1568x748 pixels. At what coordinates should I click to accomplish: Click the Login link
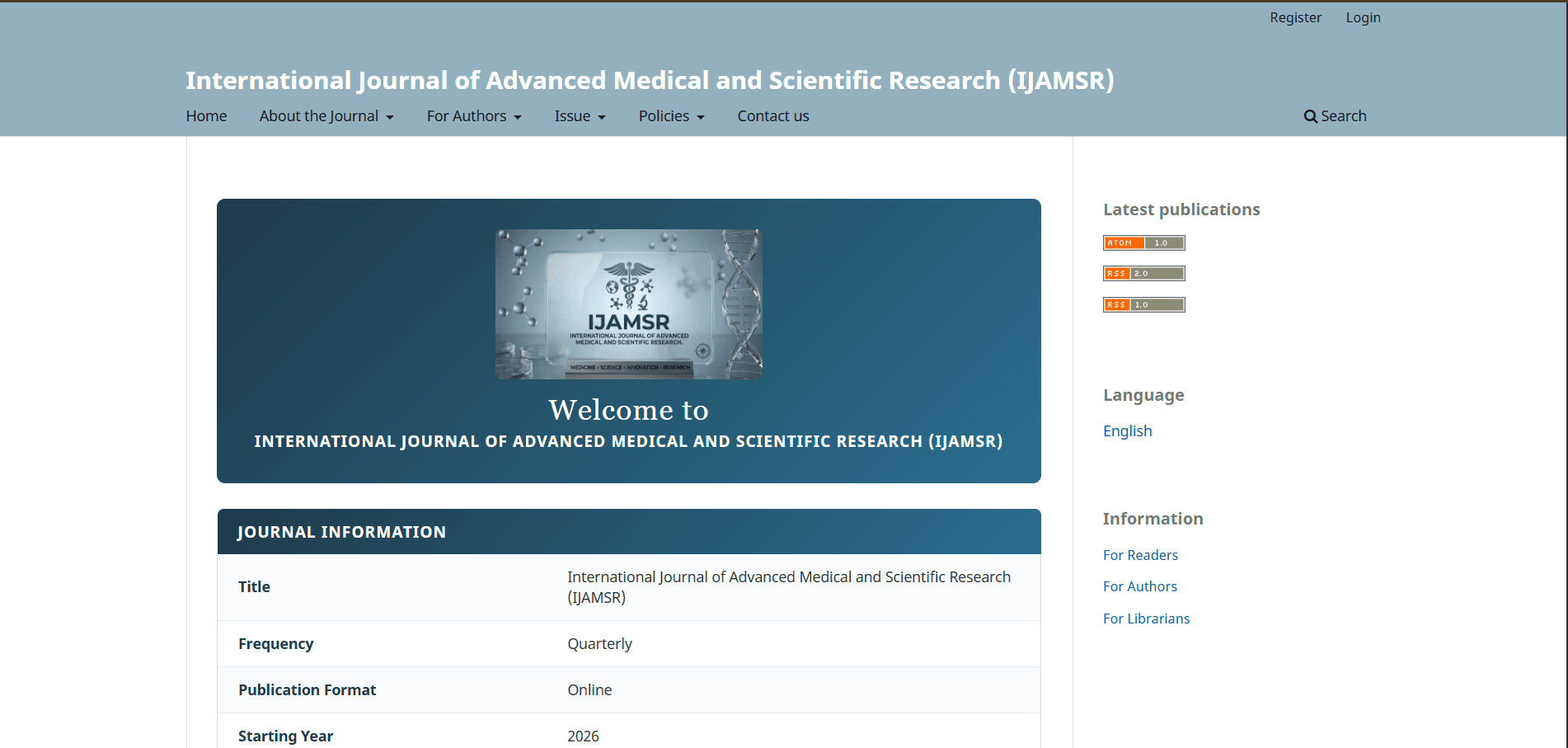1363,17
